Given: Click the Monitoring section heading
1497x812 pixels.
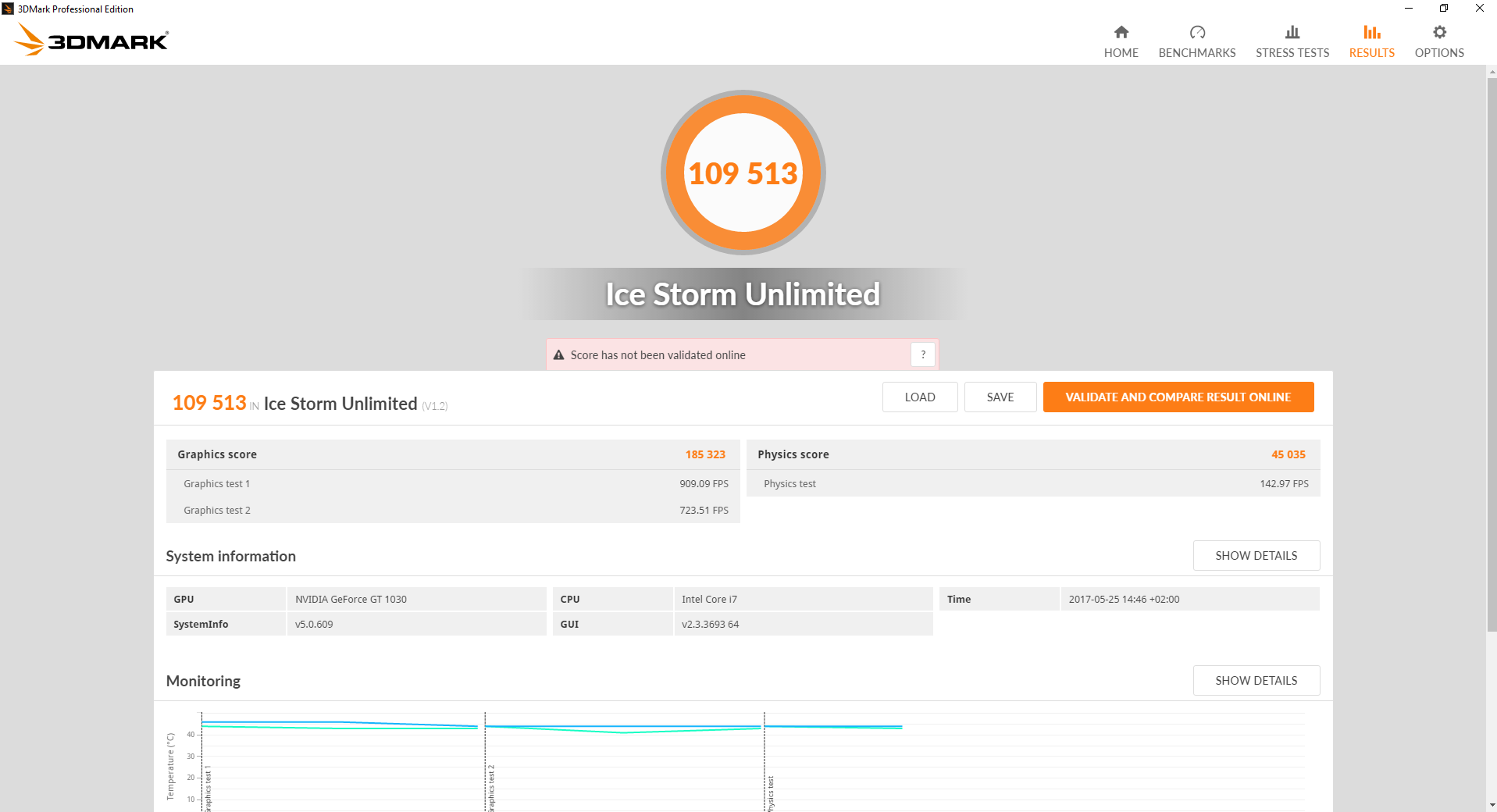Looking at the screenshot, I should (x=203, y=681).
